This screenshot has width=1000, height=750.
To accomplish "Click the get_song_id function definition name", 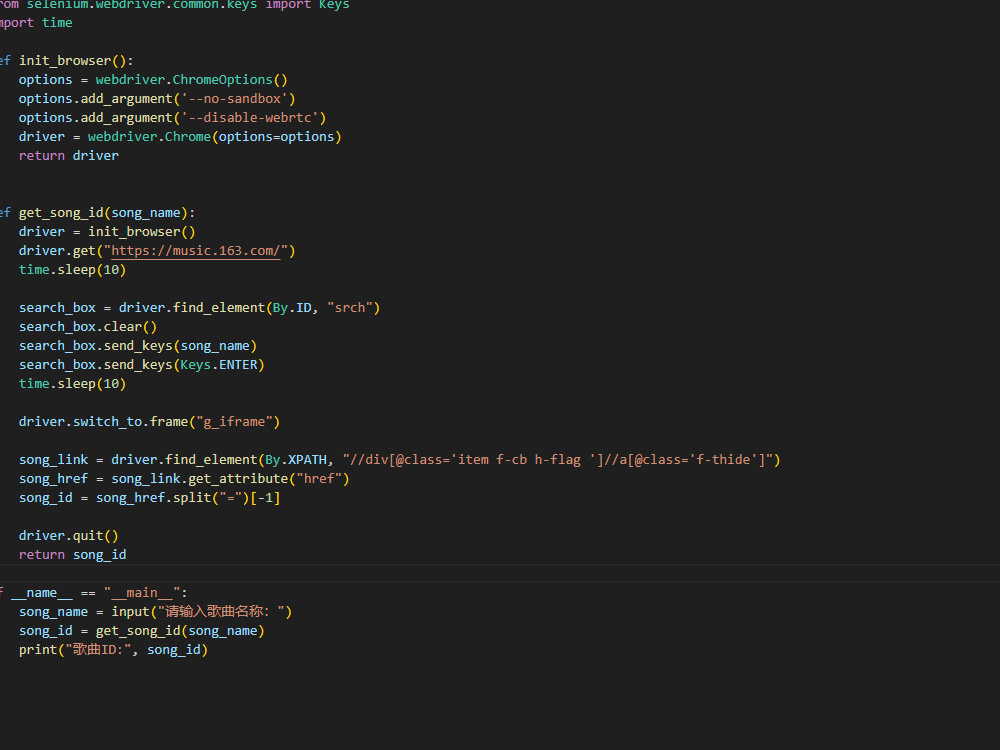I will (61, 212).
